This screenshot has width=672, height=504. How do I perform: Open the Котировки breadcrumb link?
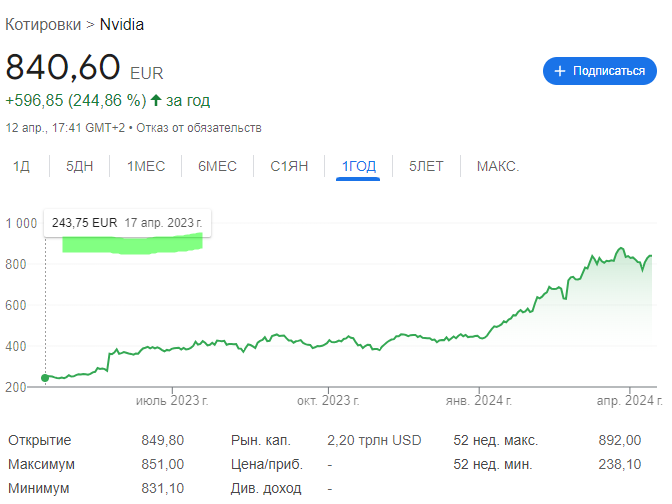[43, 25]
